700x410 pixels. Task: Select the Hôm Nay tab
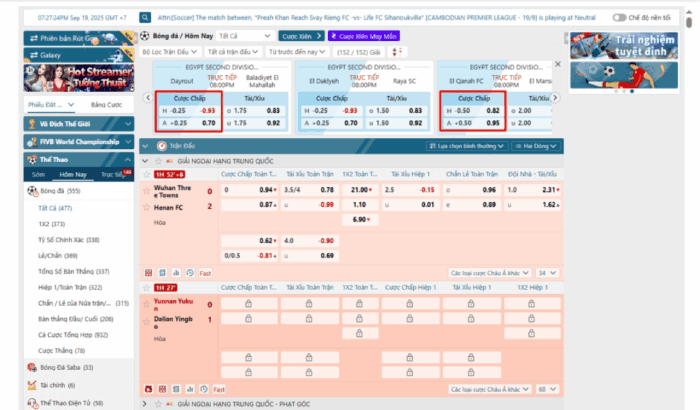click(x=73, y=174)
